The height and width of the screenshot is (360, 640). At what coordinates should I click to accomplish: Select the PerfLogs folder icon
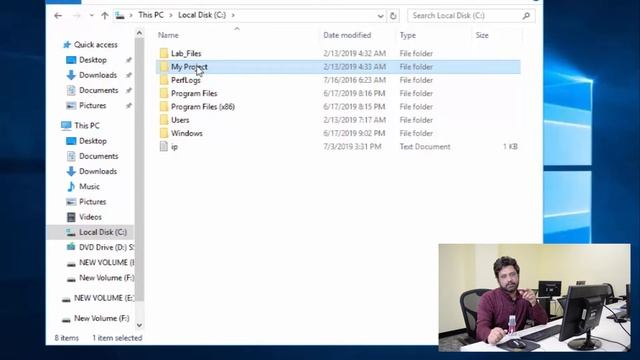[x=164, y=80]
